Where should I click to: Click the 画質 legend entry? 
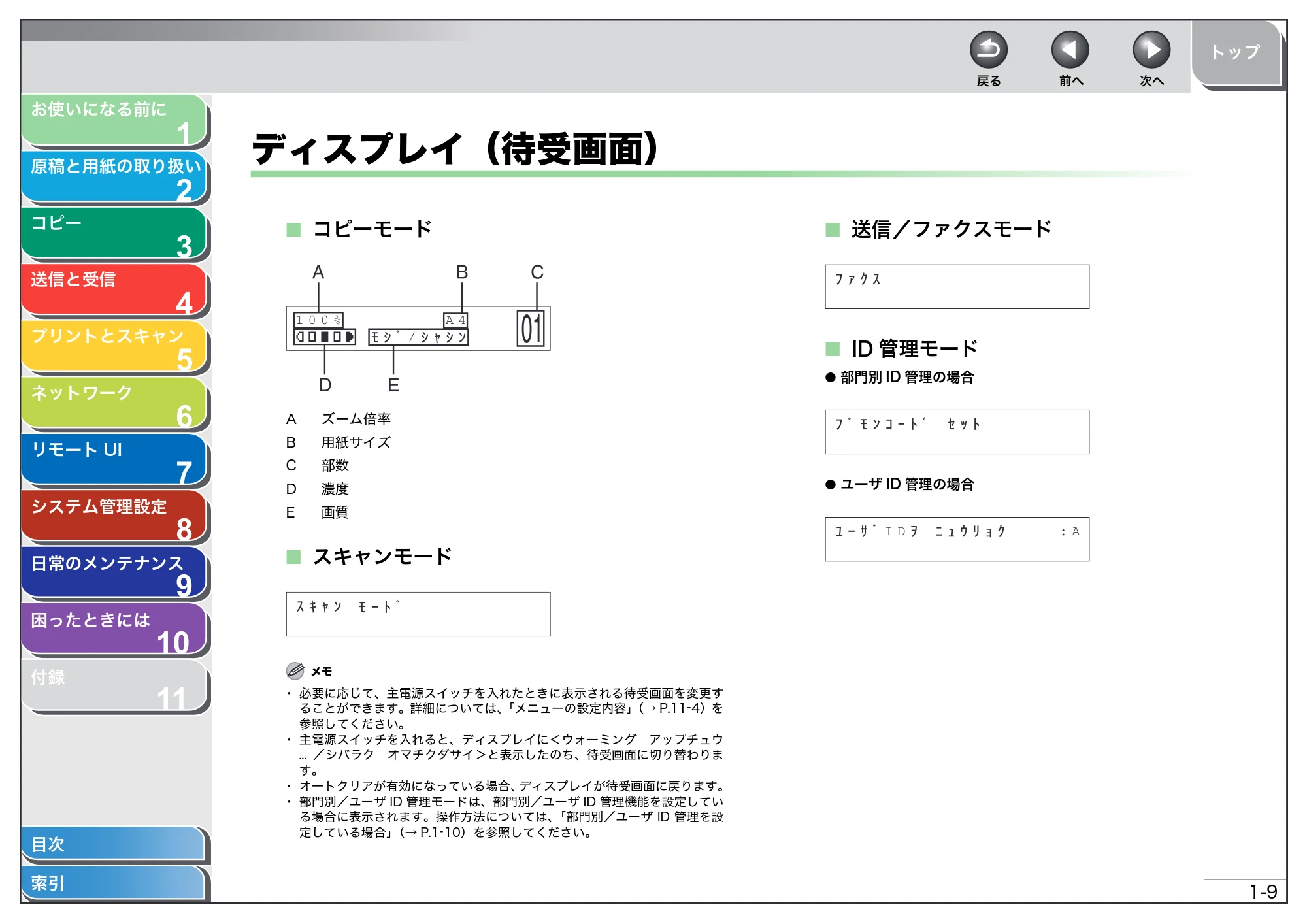[x=335, y=512]
